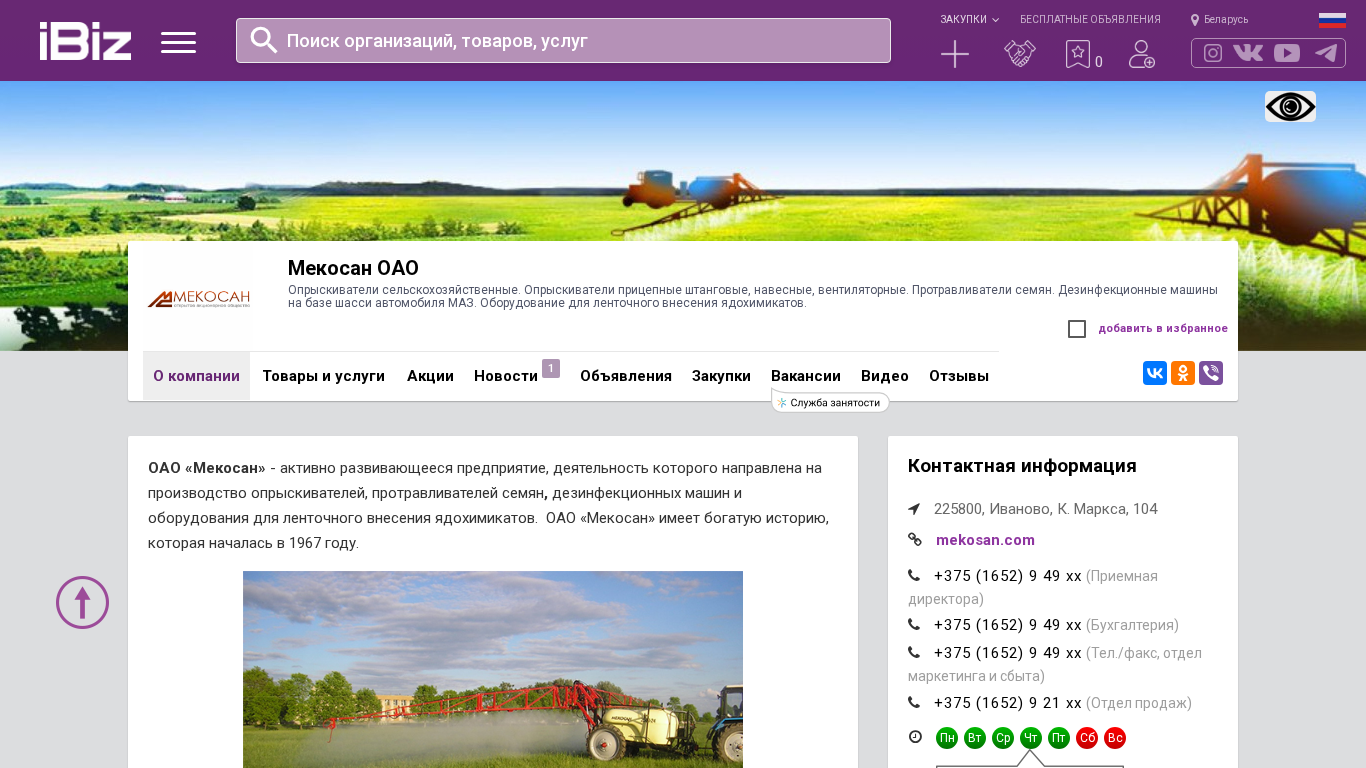Viewport: 1366px width, 768px height.
Task: Reveal the Приемная директора phone number
Action: [1008, 576]
